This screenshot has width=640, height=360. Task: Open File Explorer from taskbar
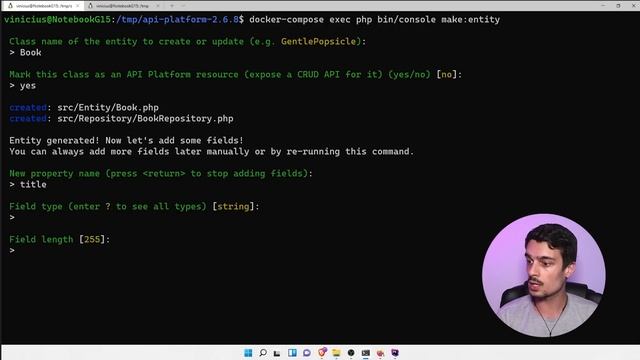tap(336, 353)
